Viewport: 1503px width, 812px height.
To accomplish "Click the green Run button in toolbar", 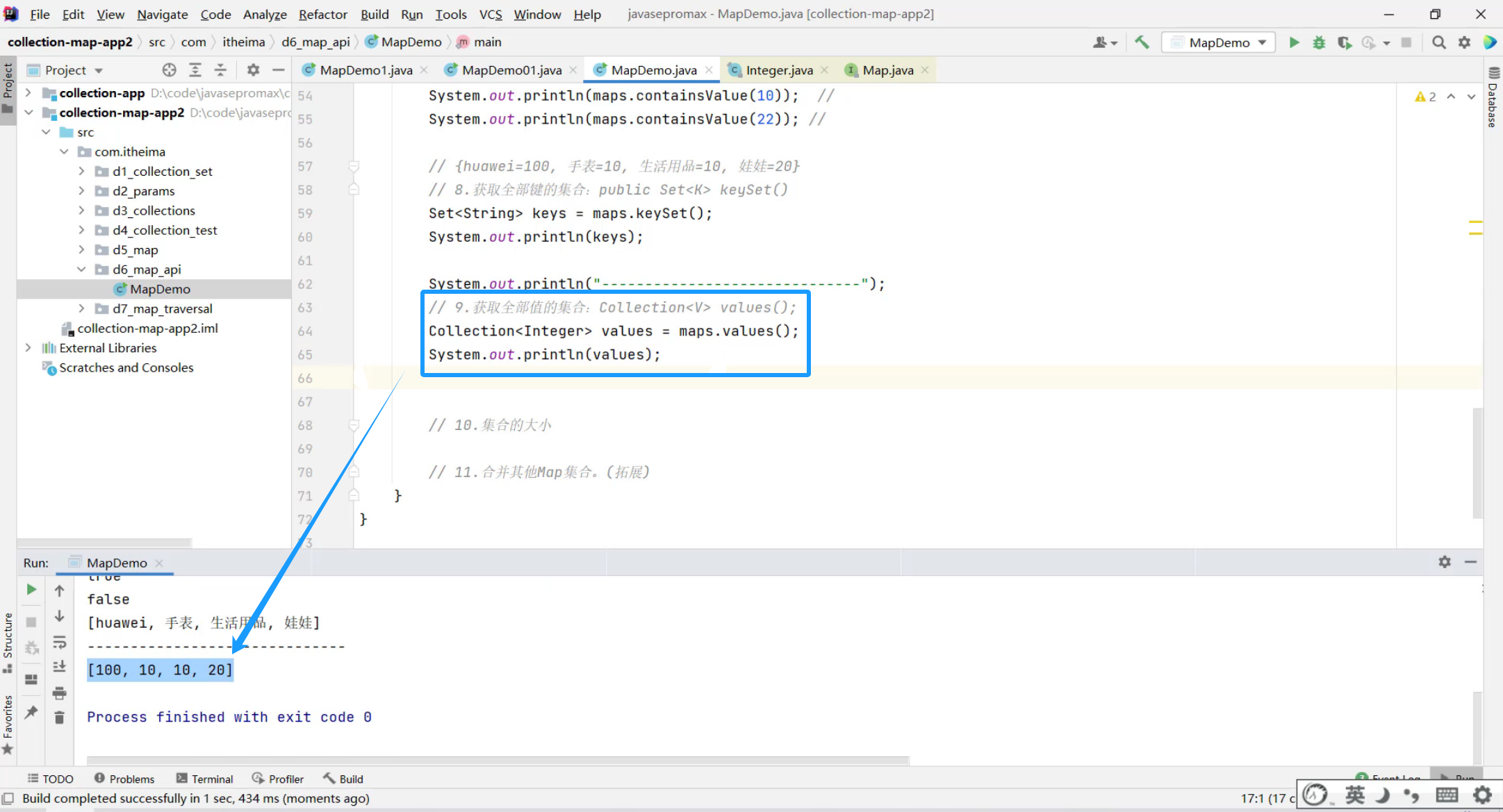I will point(1294,42).
